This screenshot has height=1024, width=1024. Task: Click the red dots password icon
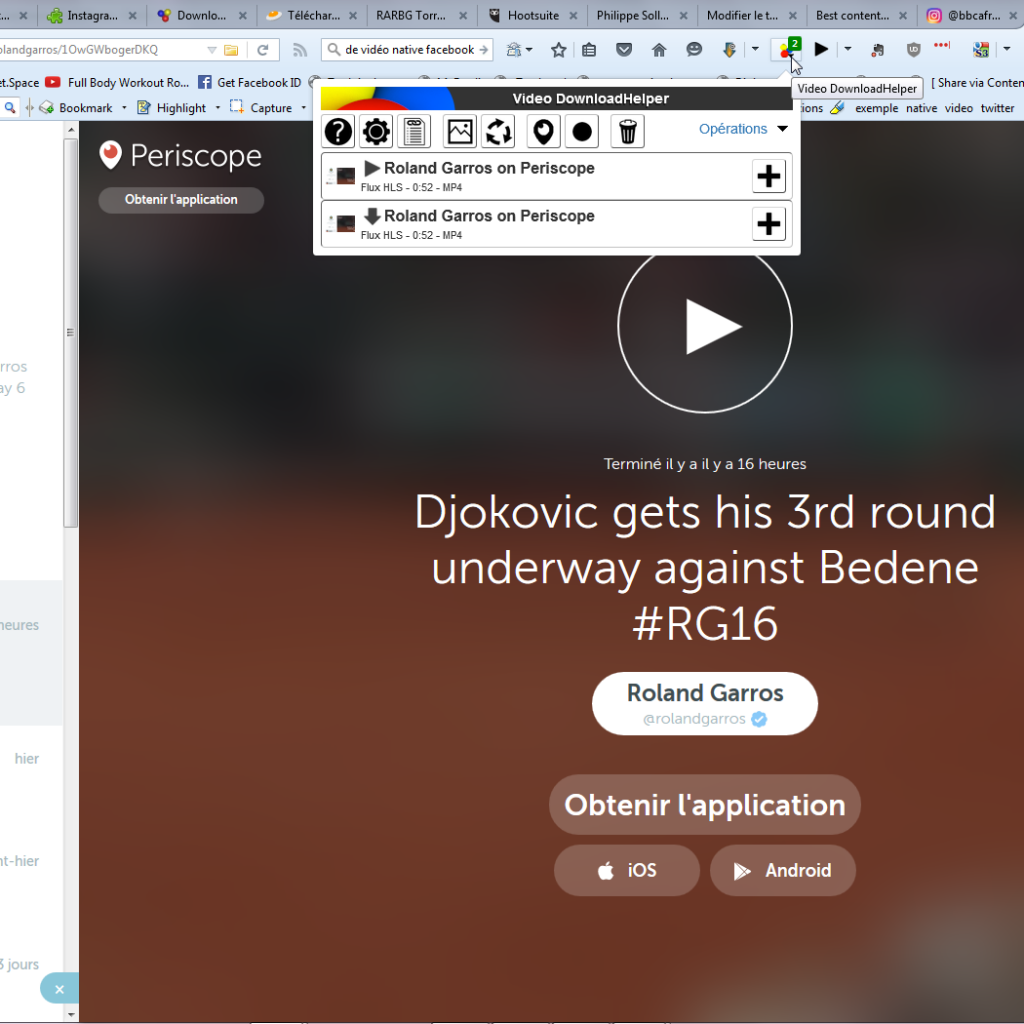point(942,45)
